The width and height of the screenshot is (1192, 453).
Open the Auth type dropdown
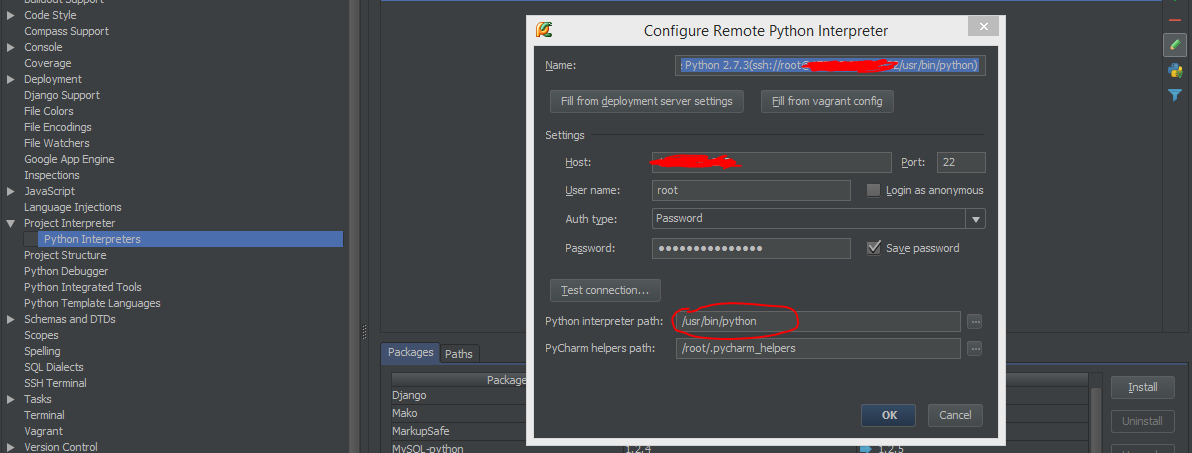click(x=975, y=219)
